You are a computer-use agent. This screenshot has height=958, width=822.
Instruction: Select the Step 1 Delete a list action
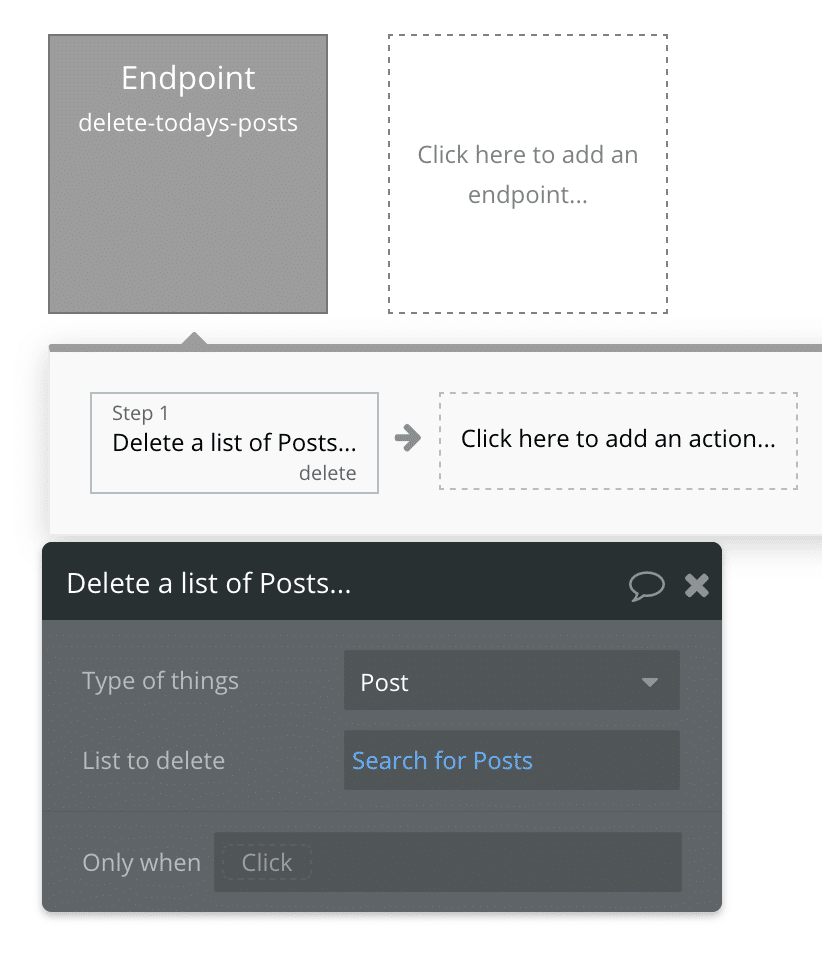tap(234, 443)
